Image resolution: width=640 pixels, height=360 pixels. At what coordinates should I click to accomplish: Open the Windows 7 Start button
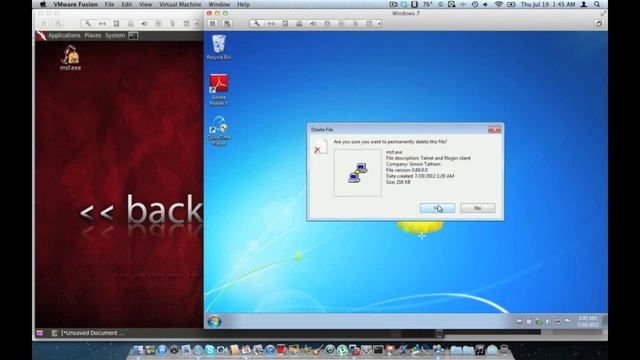214,322
